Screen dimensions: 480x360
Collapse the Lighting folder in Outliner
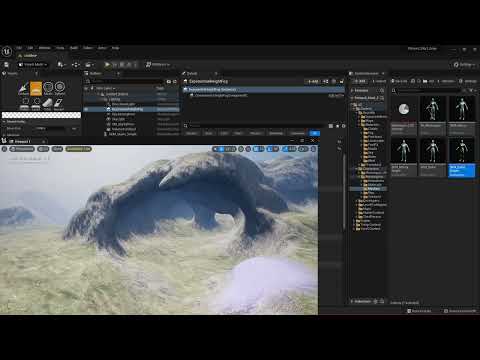(105, 99)
